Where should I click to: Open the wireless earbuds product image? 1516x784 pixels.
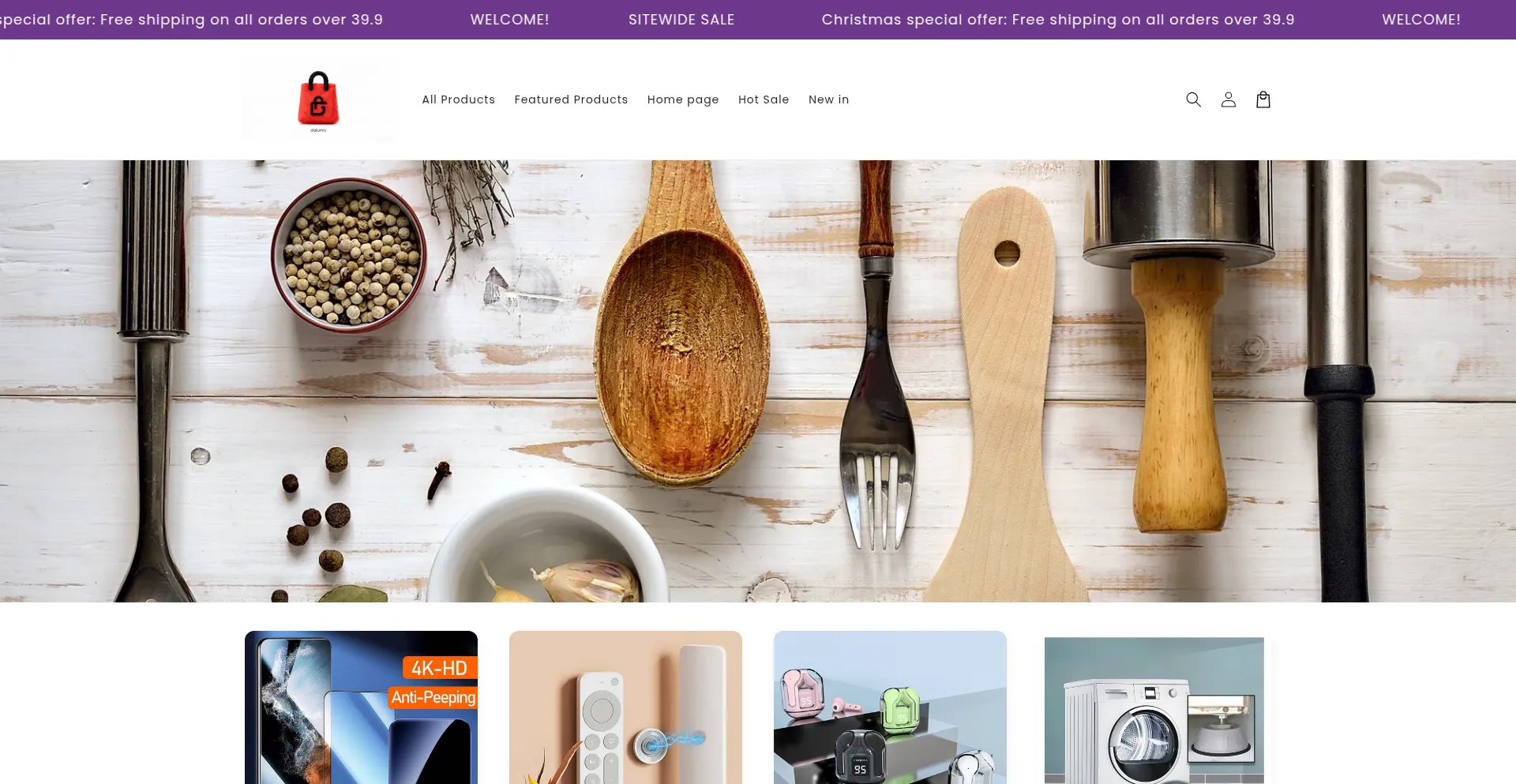click(890, 707)
